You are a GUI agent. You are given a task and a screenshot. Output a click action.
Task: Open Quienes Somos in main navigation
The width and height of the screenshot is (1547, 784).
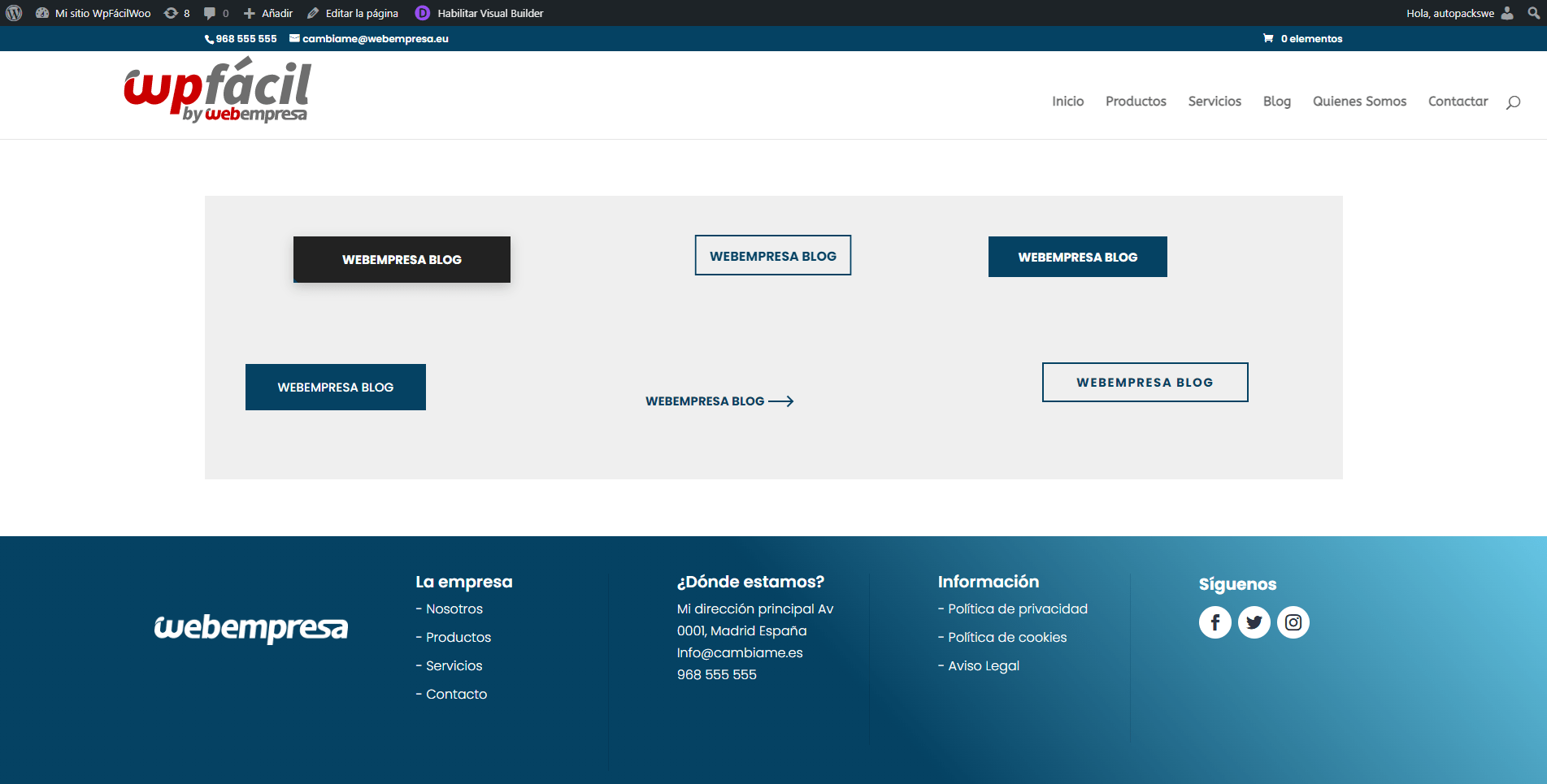[1359, 102]
